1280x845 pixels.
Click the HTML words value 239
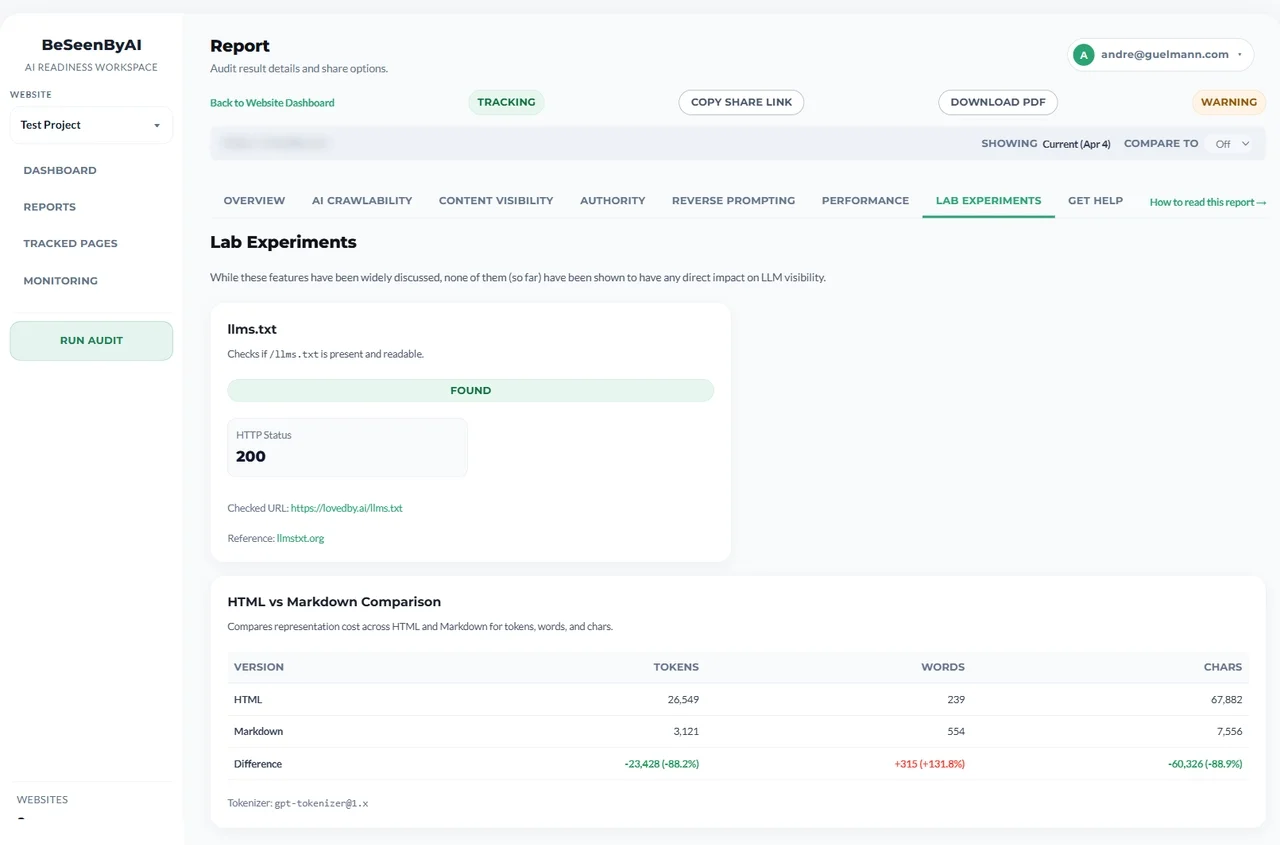pyautogui.click(x=955, y=700)
